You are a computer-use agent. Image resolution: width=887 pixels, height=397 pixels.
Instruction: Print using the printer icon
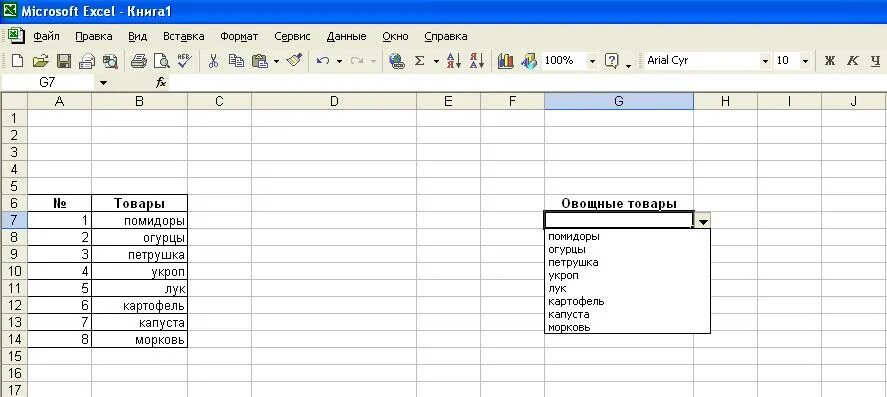[139, 61]
